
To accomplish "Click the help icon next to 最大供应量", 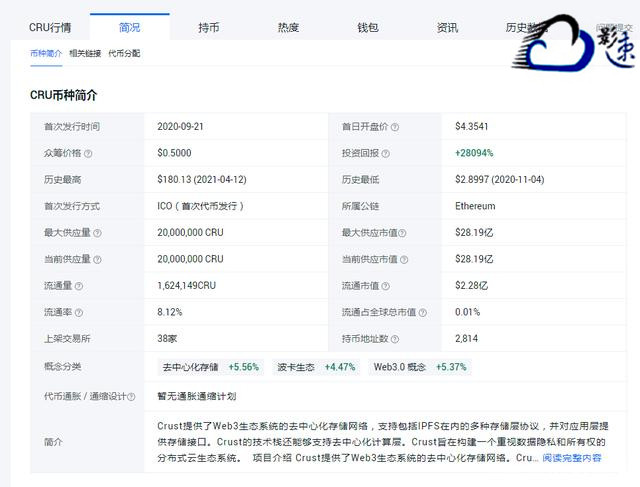I will point(98,233).
